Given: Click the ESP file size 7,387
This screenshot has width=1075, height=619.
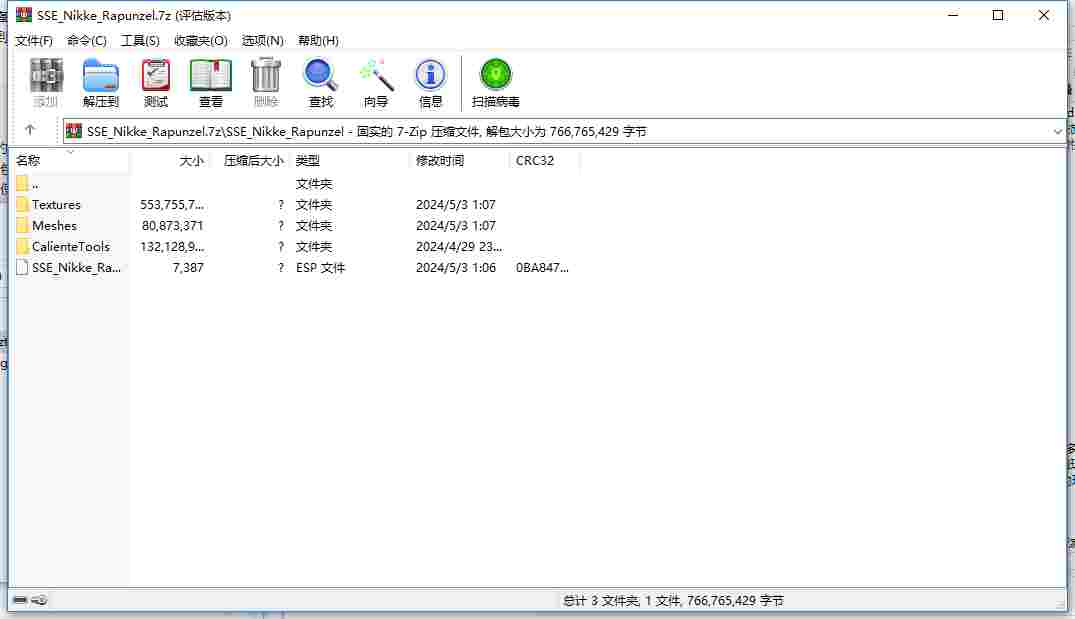Looking at the screenshot, I should 188,267.
